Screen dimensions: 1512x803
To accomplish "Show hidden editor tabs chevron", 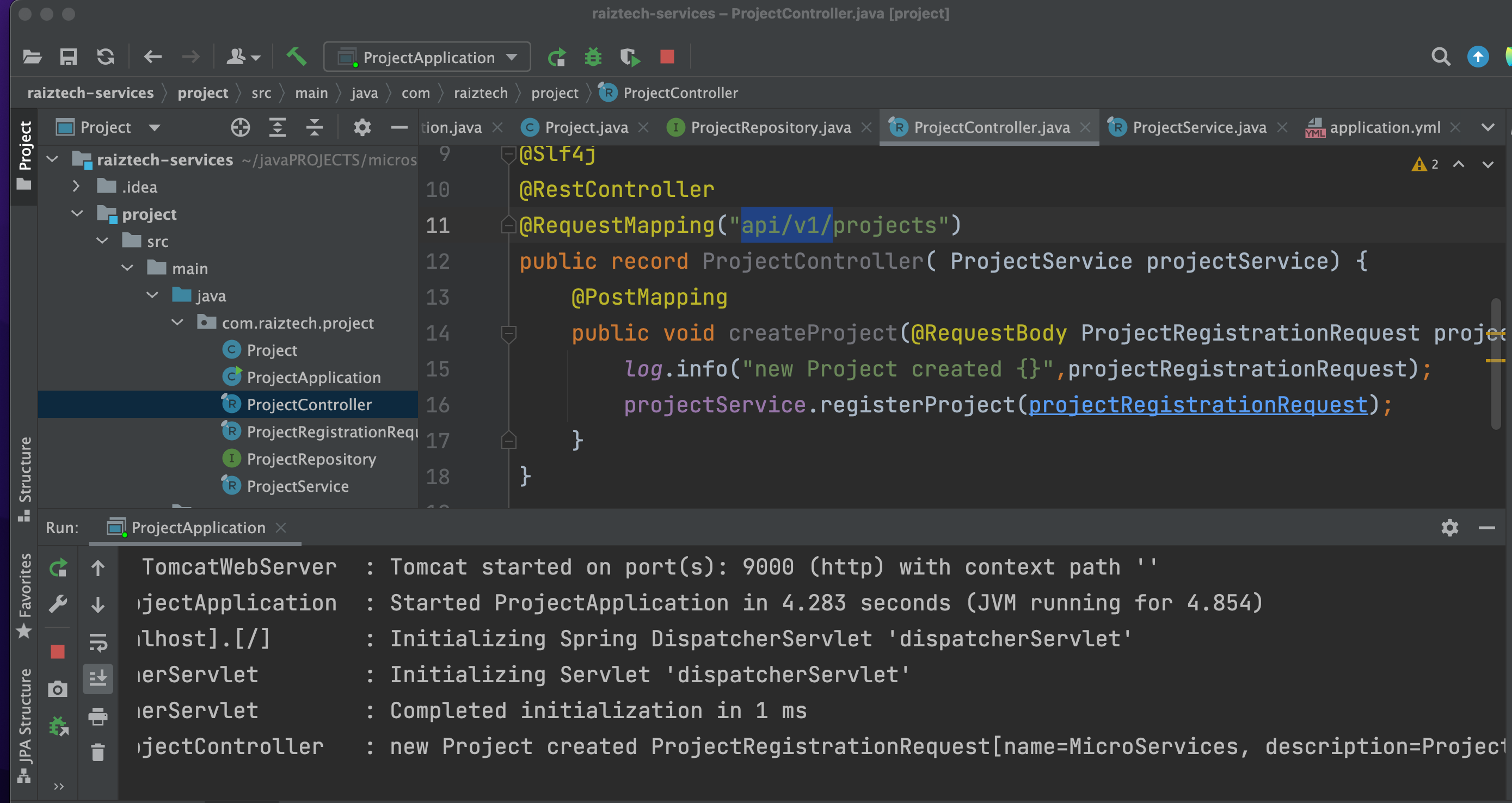I will tap(1488, 127).
